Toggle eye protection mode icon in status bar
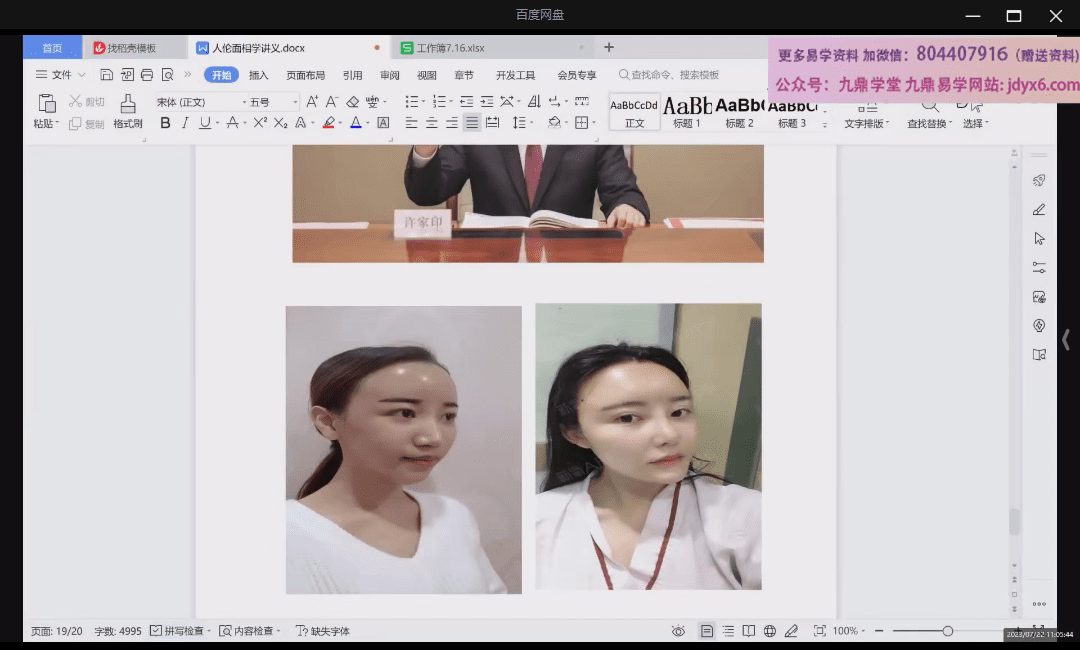This screenshot has height=650, width=1080. pyautogui.click(x=678, y=631)
